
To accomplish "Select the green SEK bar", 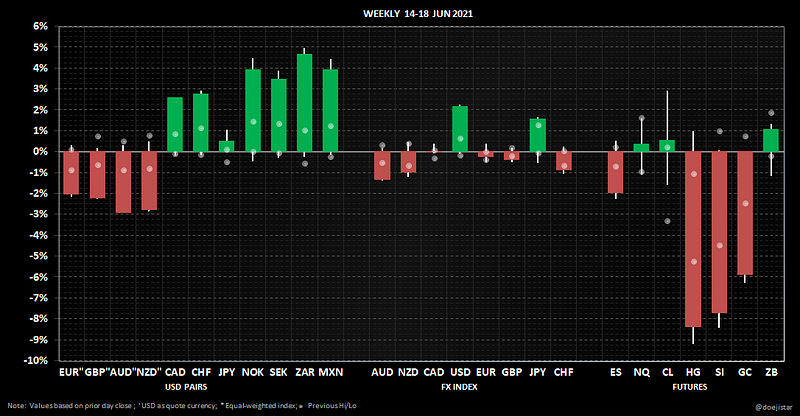I will 279,115.
